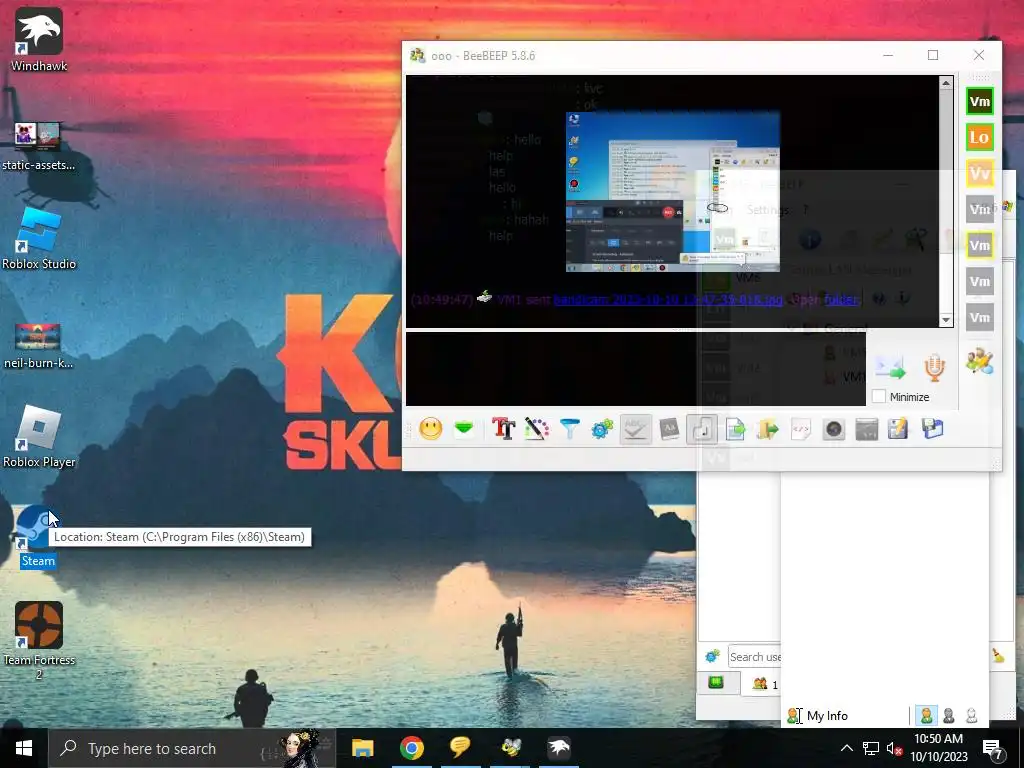1024x768 pixels.
Task: Click the muted volume tray icon
Action: 894,749
